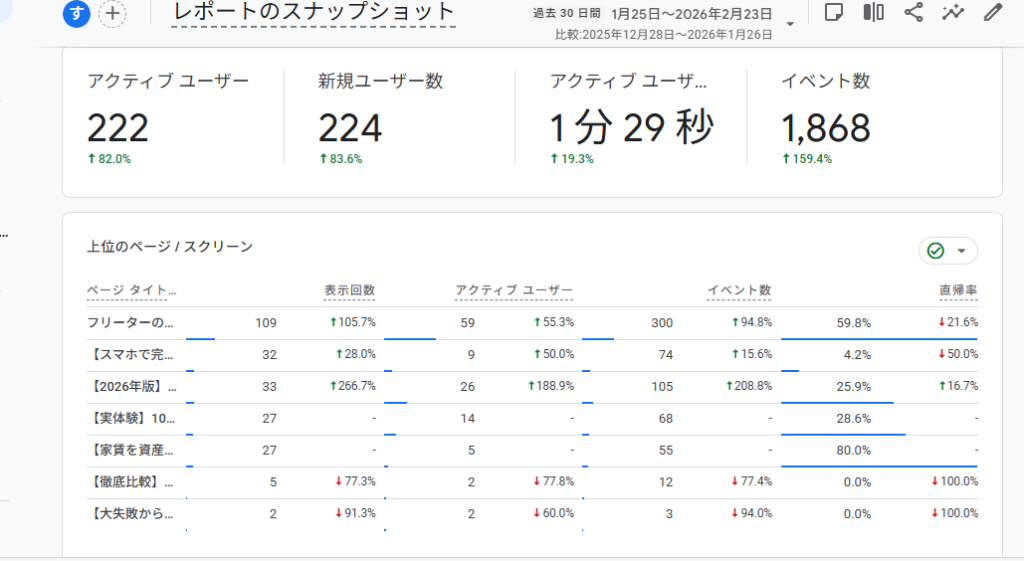
Task: Open dropdown arrow beside the green check
Action: click(x=962, y=251)
